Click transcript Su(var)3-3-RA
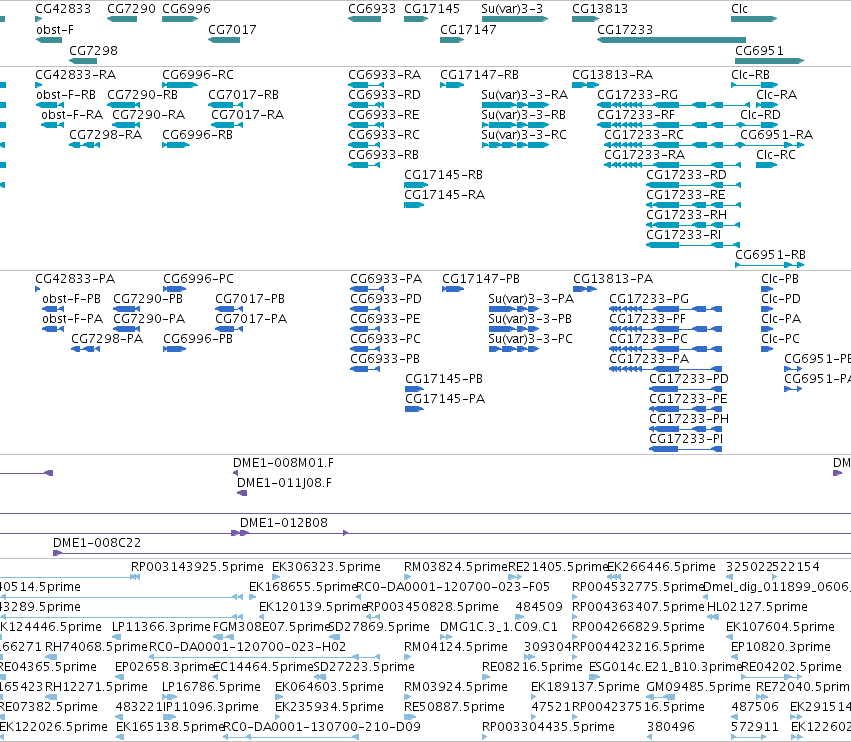Screen dimensions: 851x742 click(524, 94)
